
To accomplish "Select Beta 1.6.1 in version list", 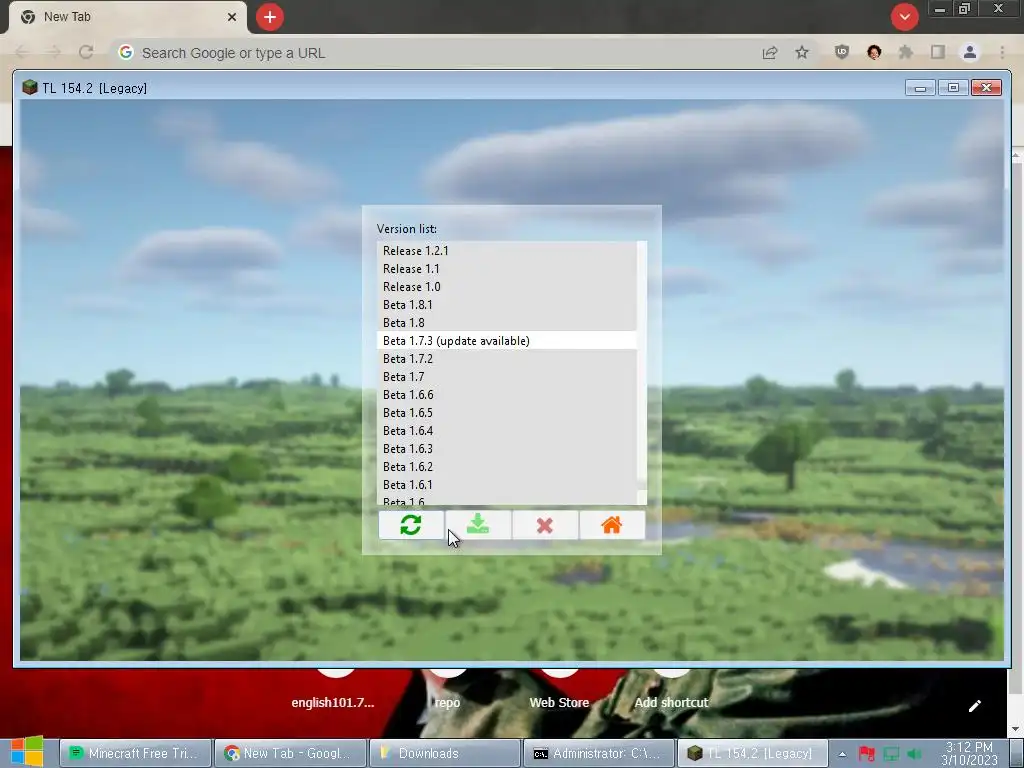I will 507,485.
